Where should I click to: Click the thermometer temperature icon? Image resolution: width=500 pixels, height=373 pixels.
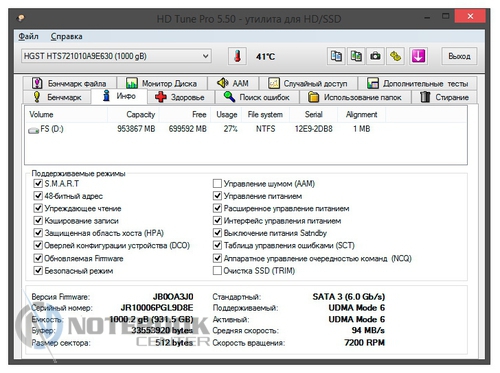(x=237, y=56)
